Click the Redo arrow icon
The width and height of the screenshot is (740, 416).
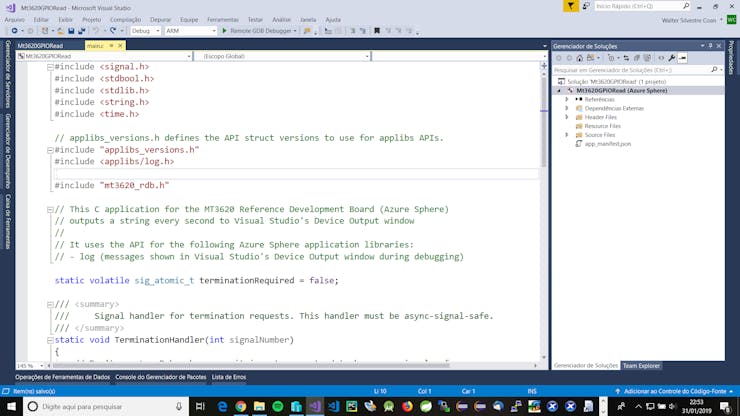[113, 31]
